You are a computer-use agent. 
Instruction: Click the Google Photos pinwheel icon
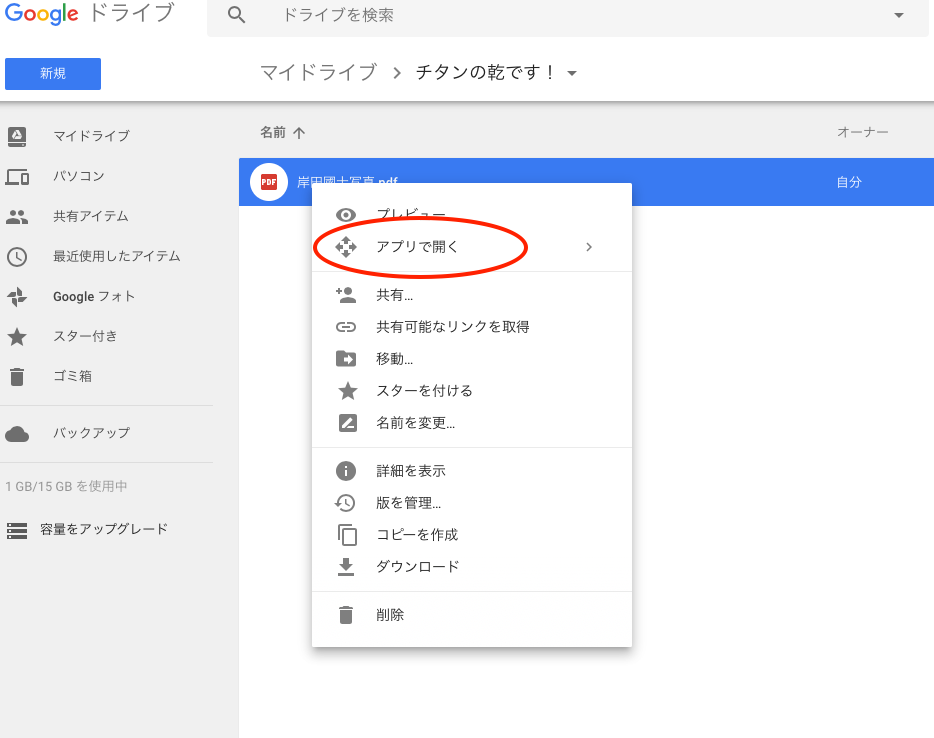click(17, 297)
